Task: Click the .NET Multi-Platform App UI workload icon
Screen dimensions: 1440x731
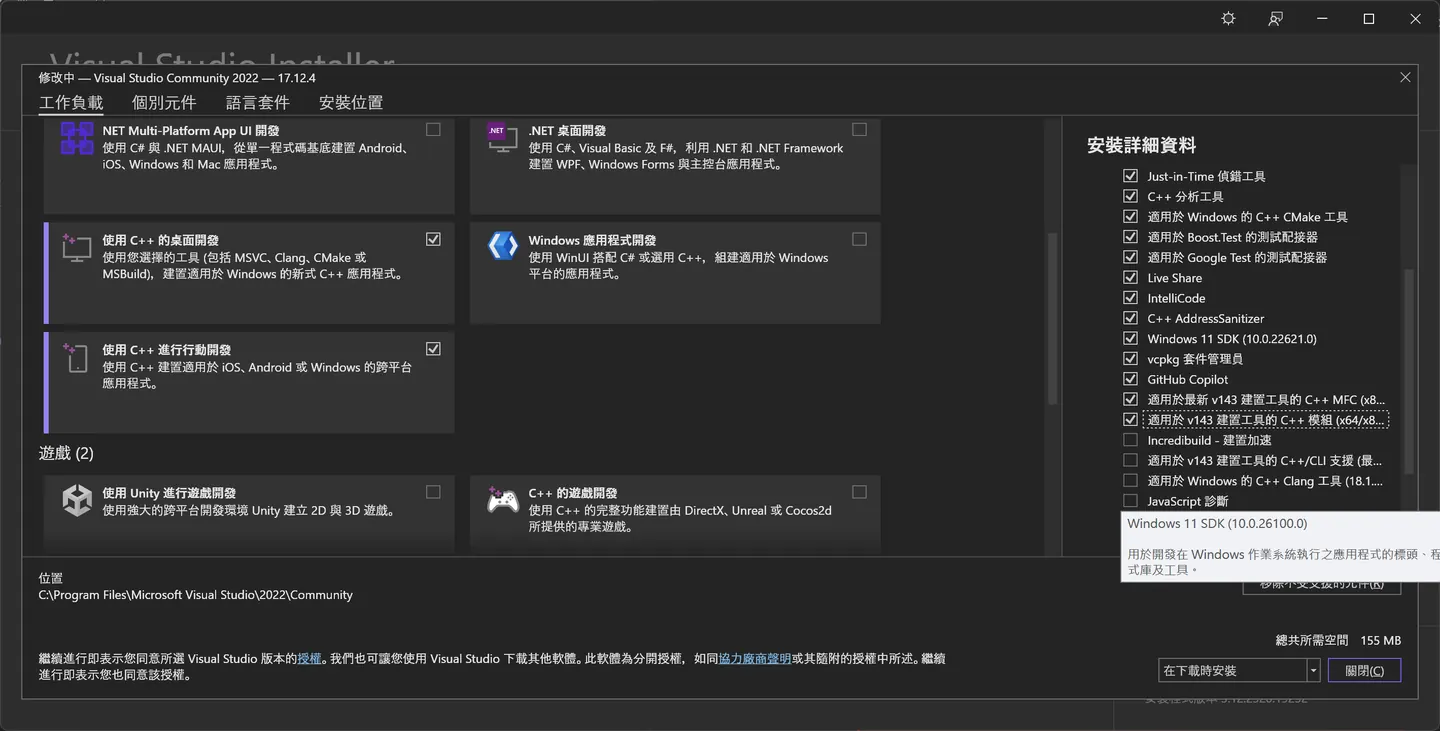Action: (x=77, y=138)
